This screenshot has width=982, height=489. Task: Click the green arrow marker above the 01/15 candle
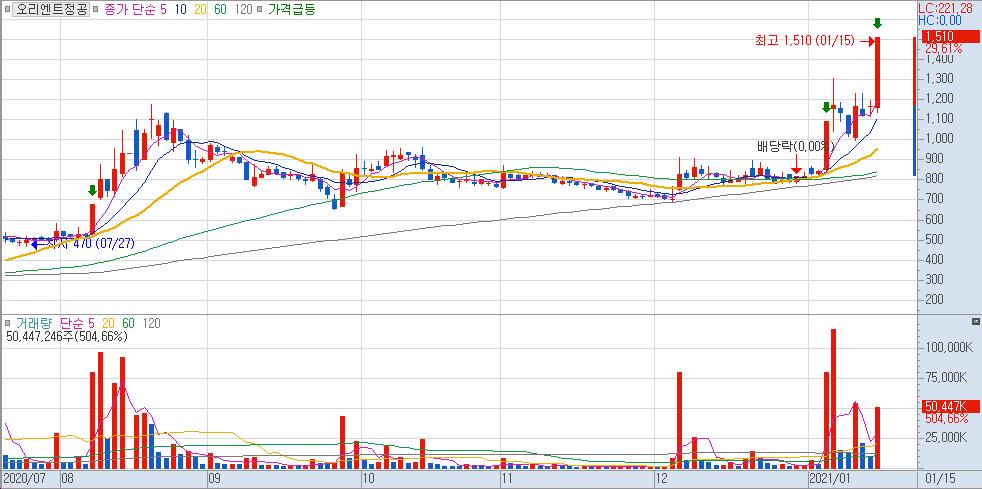(x=877, y=24)
